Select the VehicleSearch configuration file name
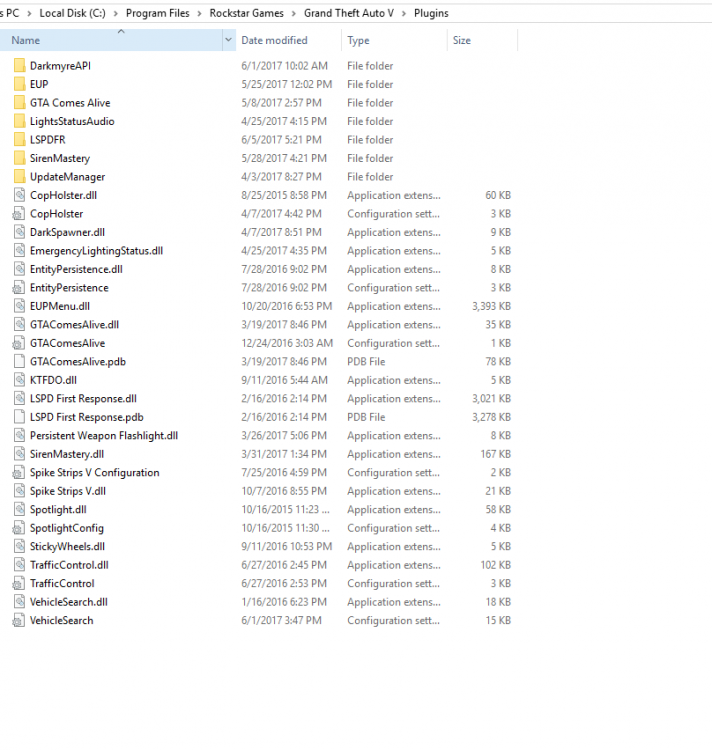The image size is (712, 750). (x=62, y=620)
